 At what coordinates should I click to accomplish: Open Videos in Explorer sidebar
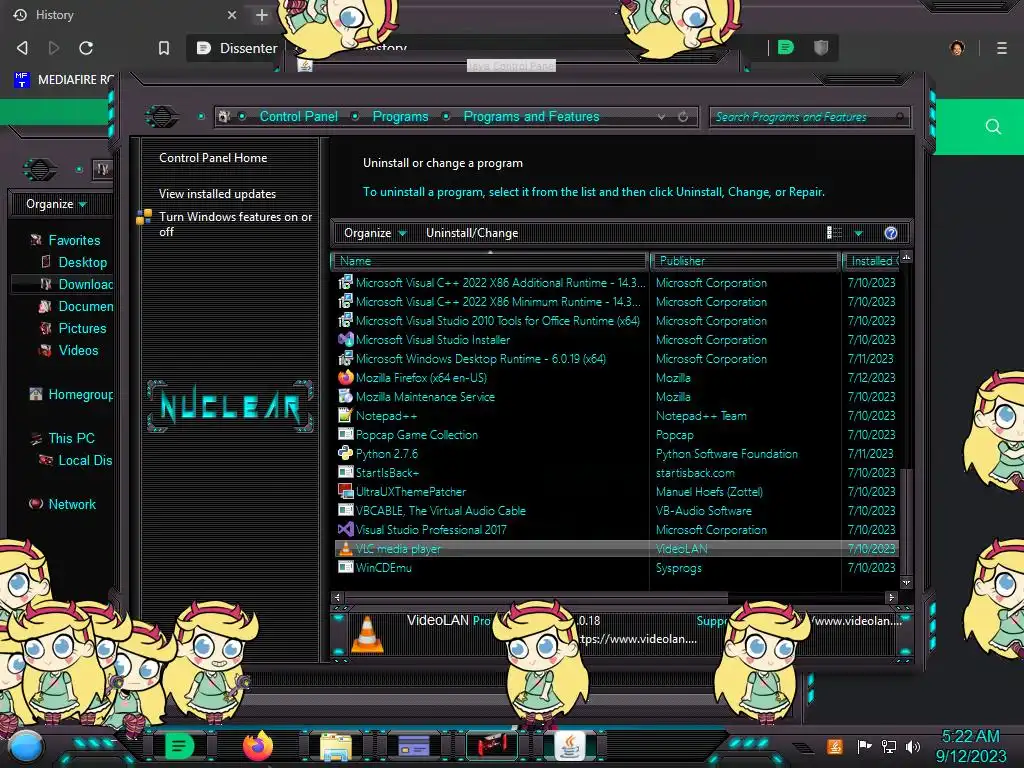(x=78, y=350)
